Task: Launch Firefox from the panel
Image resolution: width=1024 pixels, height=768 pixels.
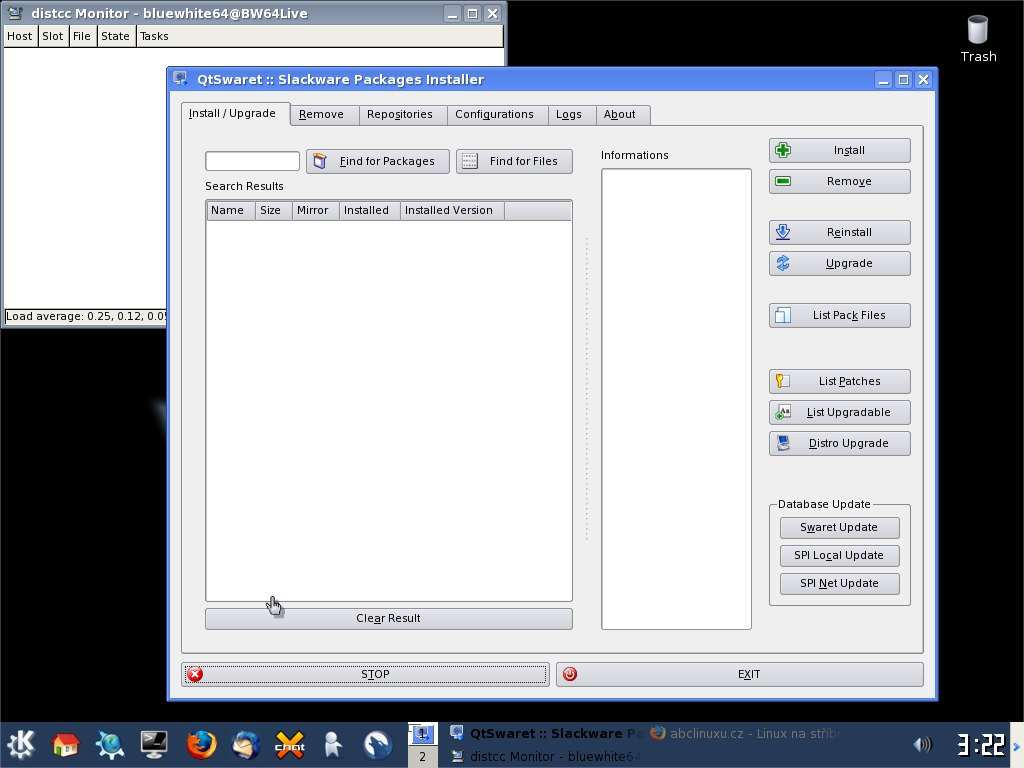Action: (201, 744)
